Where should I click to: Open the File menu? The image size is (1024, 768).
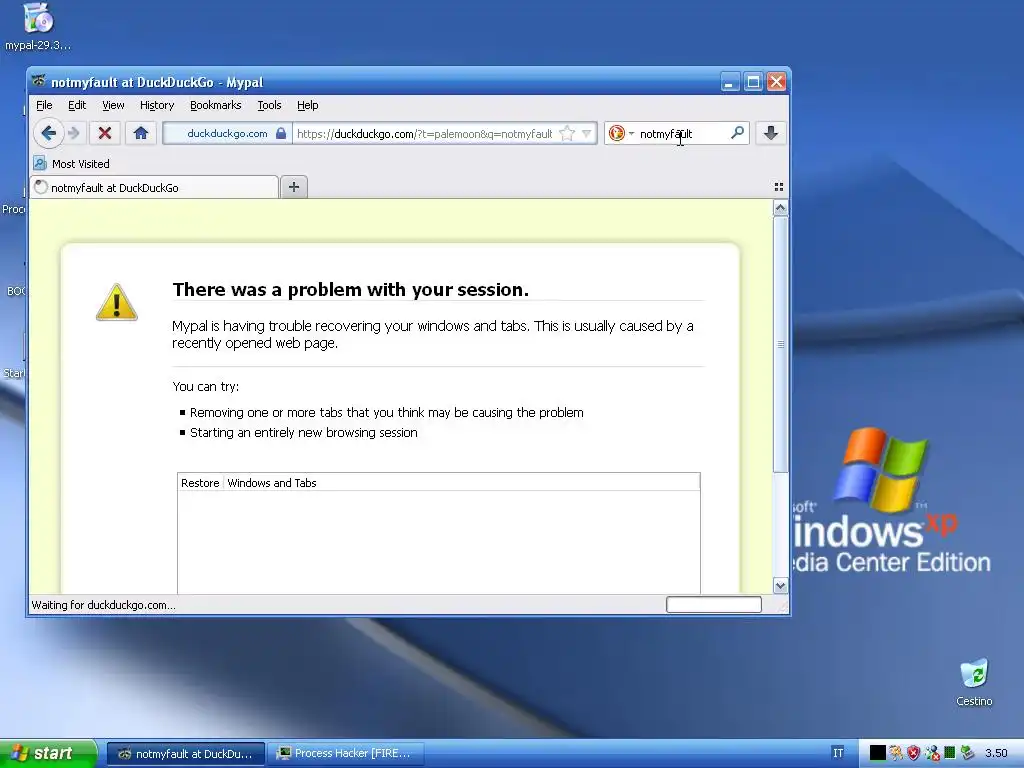coord(44,105)
